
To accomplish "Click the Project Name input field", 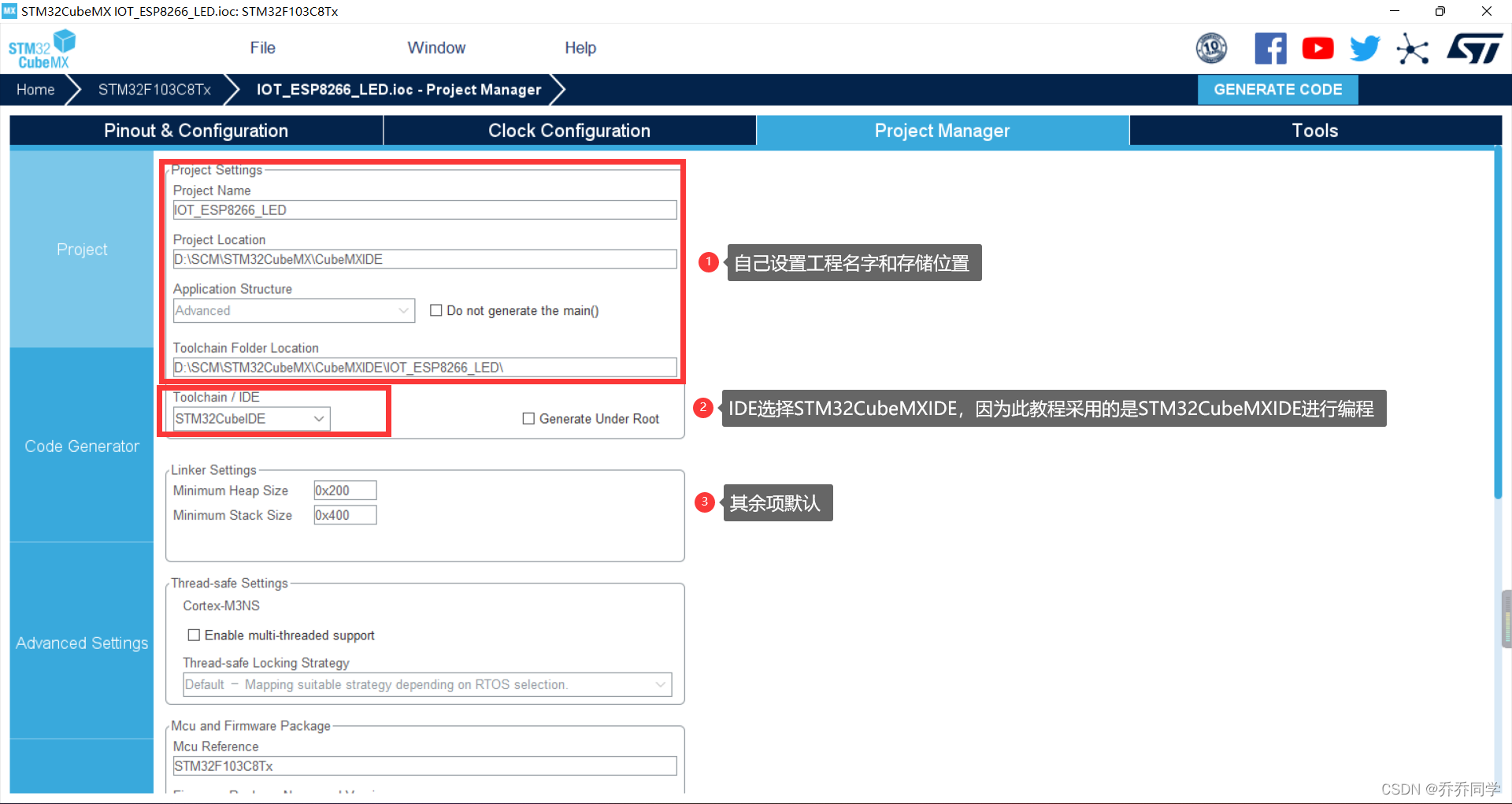I will [424, 210].
